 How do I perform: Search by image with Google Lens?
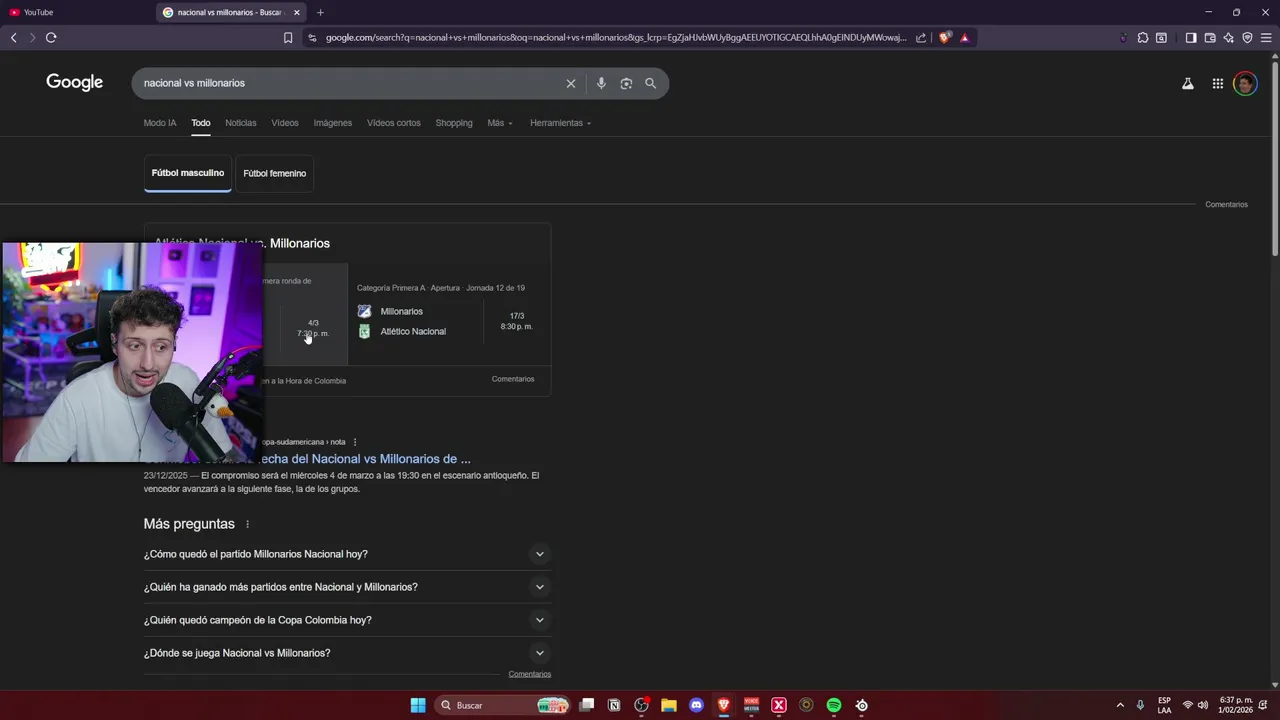pos(626,83)
